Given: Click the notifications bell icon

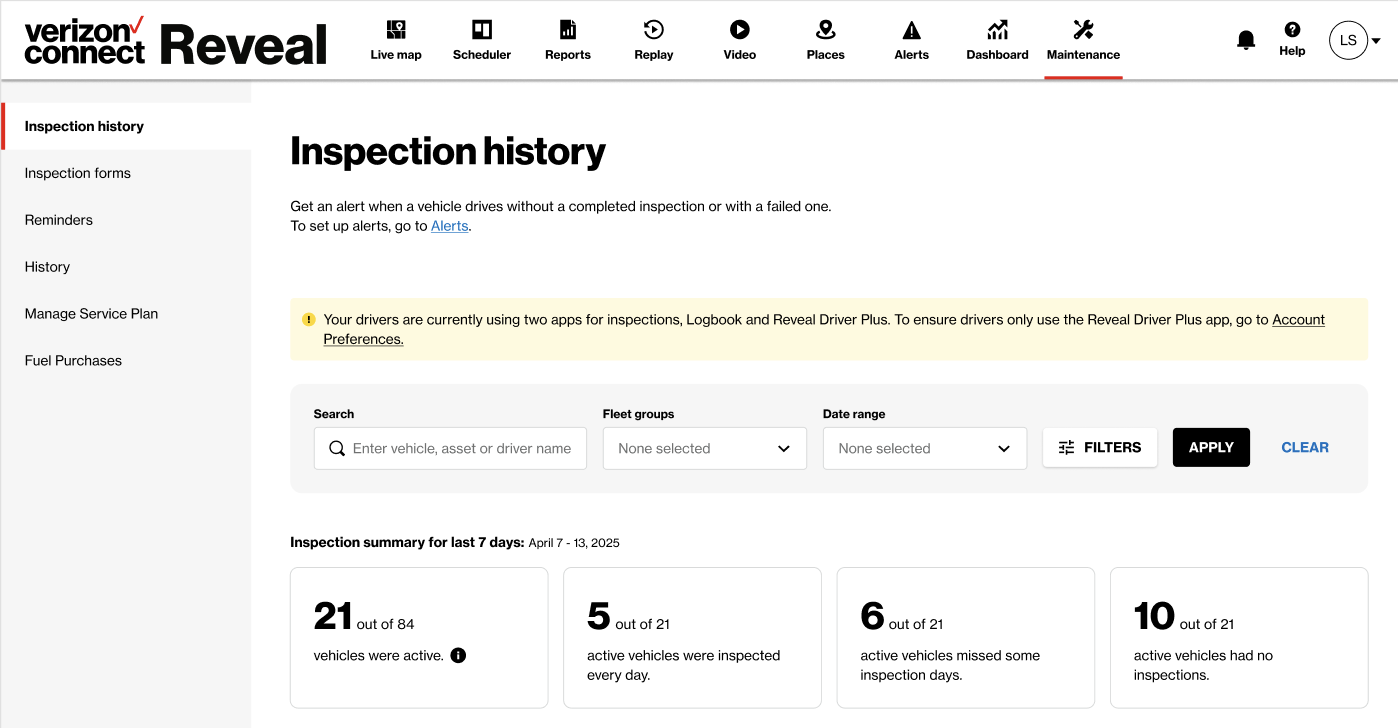Looking at the screenshot, I should 1246,40.
